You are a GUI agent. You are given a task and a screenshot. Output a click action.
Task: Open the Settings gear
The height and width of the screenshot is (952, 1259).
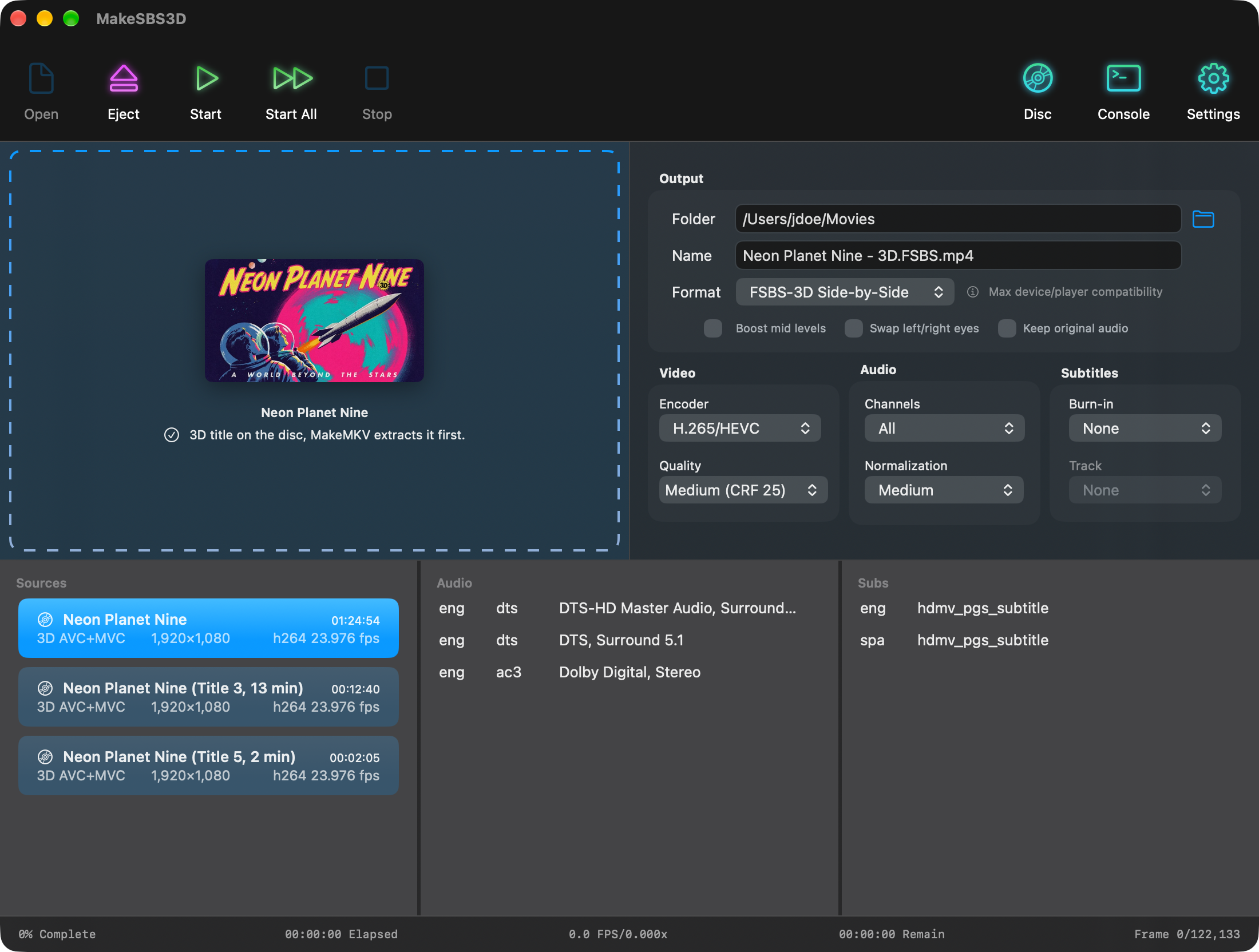click(1213, 78)
